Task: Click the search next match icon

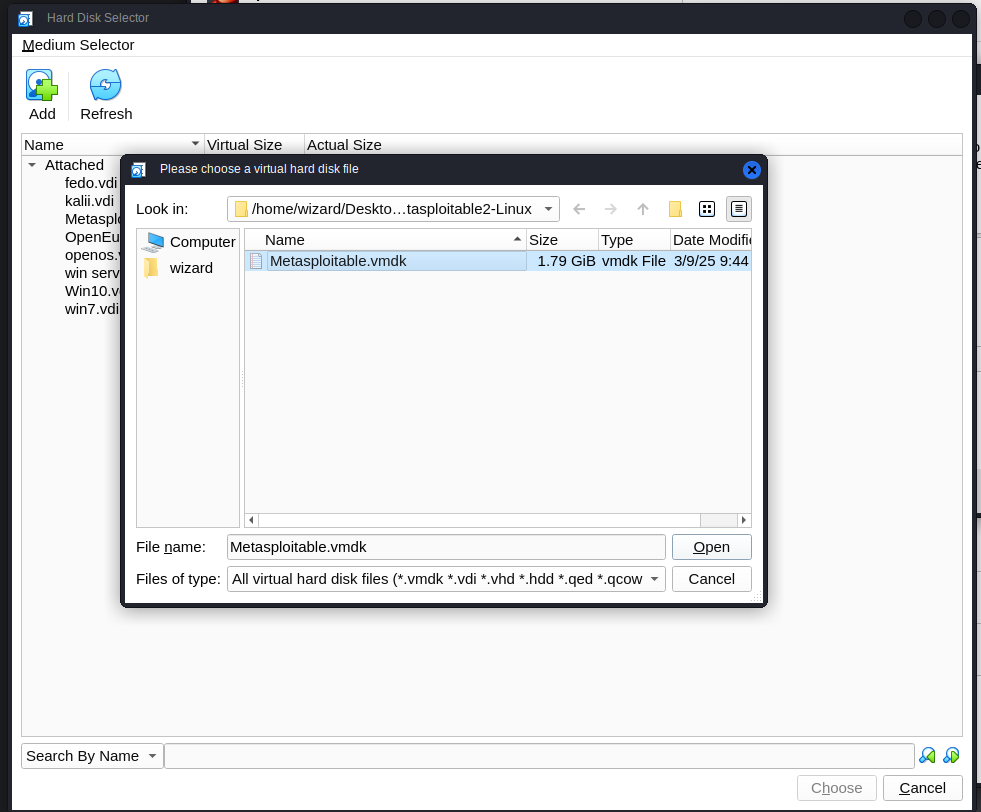Action: pyautogui.click(x=951, y=756)
